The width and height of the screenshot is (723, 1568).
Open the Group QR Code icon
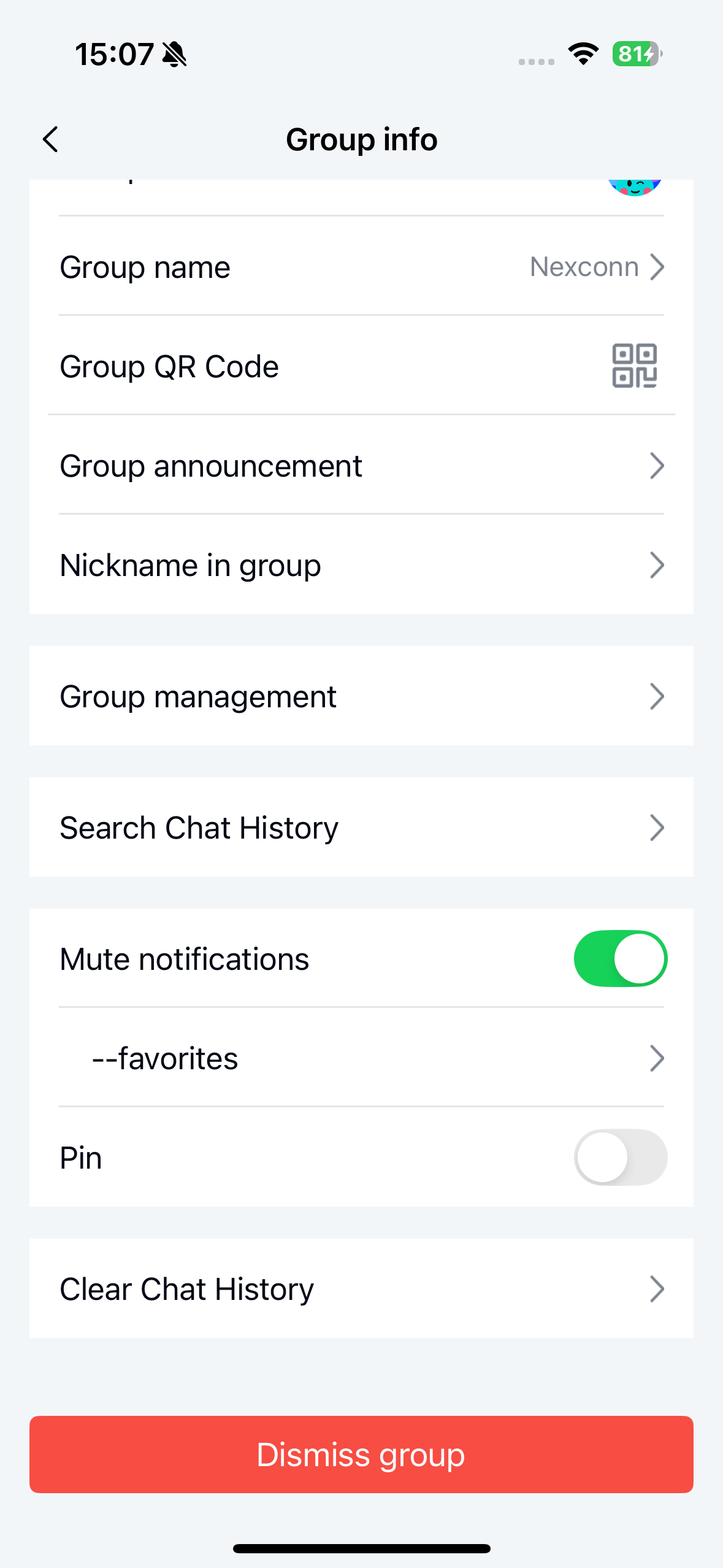tap(634, 366)
